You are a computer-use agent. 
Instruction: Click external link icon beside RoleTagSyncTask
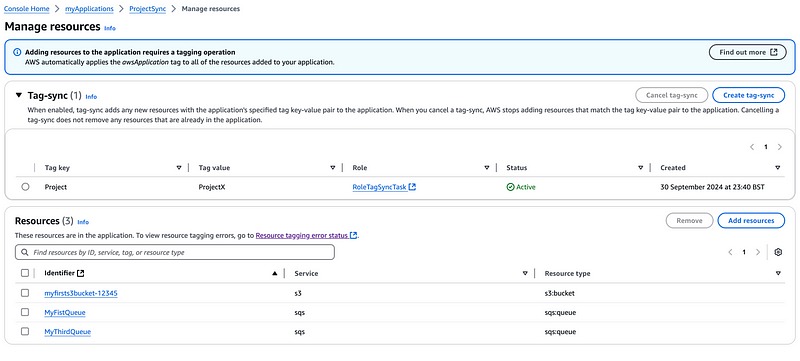pyautogui.click(x=413, y=187)
